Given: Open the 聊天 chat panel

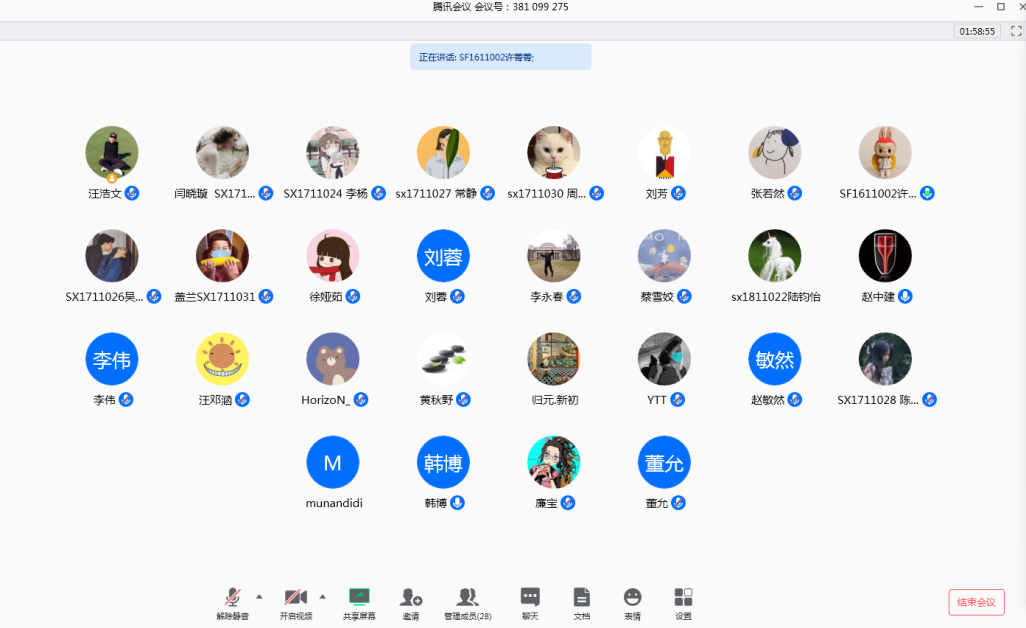Looking at the screenshot, I should pyautogui.click(x=530, y=598).
